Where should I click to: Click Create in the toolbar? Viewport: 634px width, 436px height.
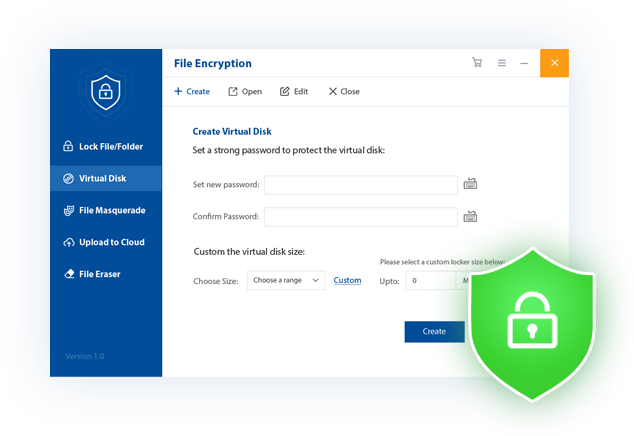click(192, 91)
